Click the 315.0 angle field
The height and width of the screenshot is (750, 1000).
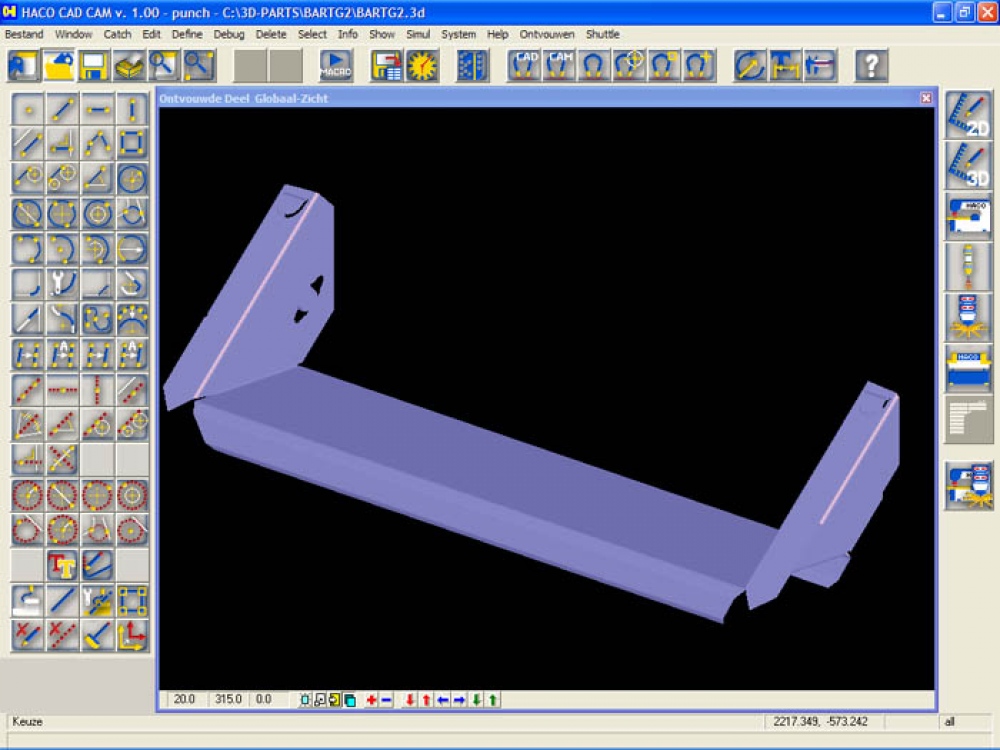pyautogui.click(x=228, y=700)
